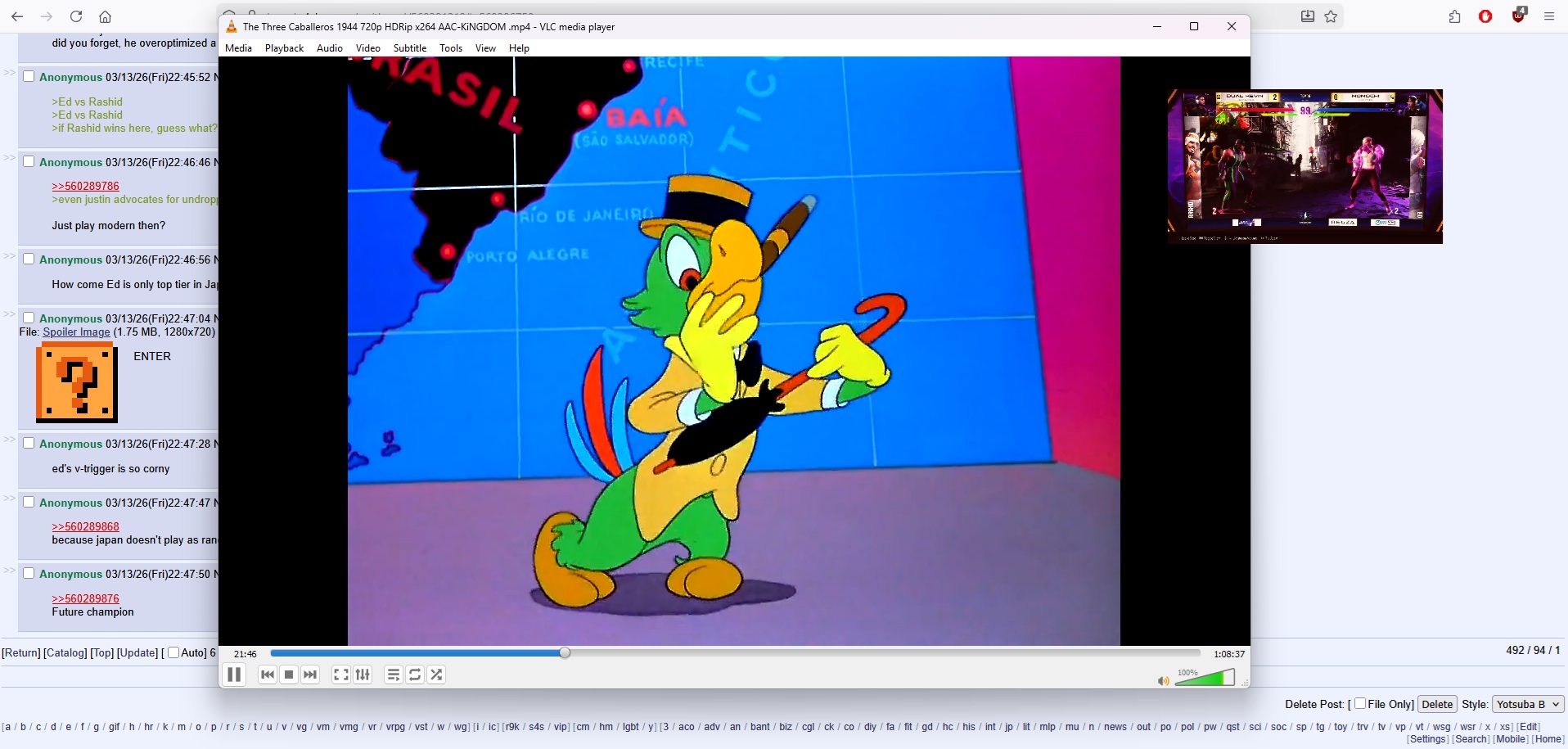Open the quoted link >>560289786
This screenshot has width=1568, height=749.
pos(85,186)
